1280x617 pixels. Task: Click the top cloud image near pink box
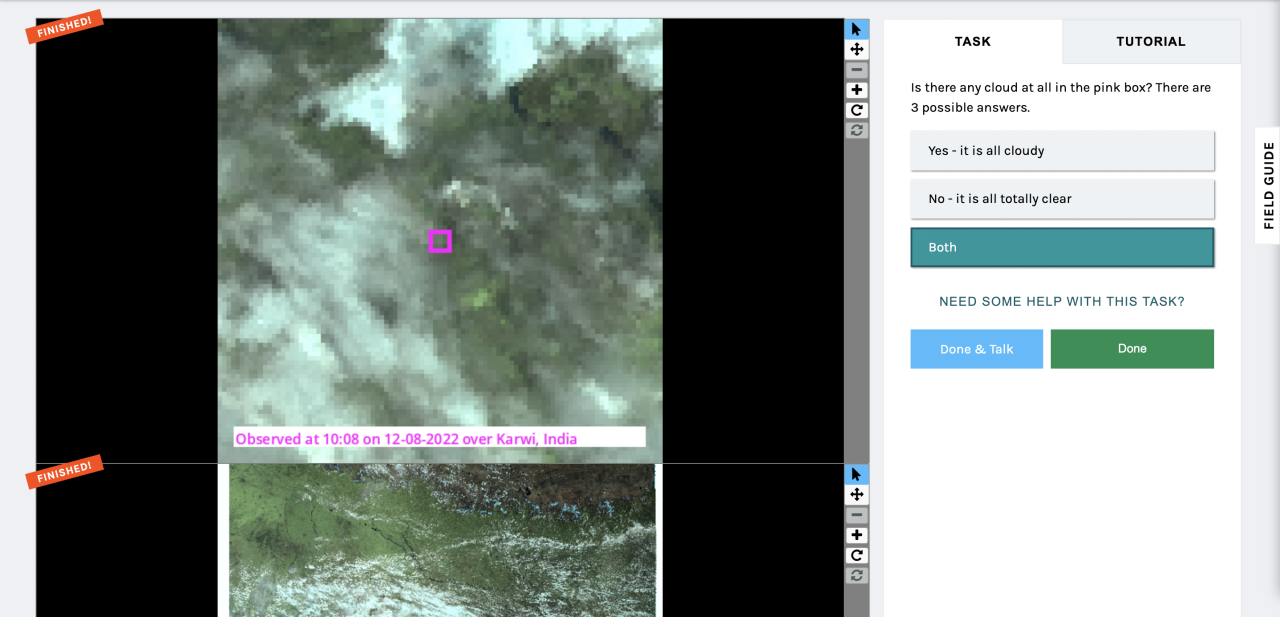click(x=440, y=240)
